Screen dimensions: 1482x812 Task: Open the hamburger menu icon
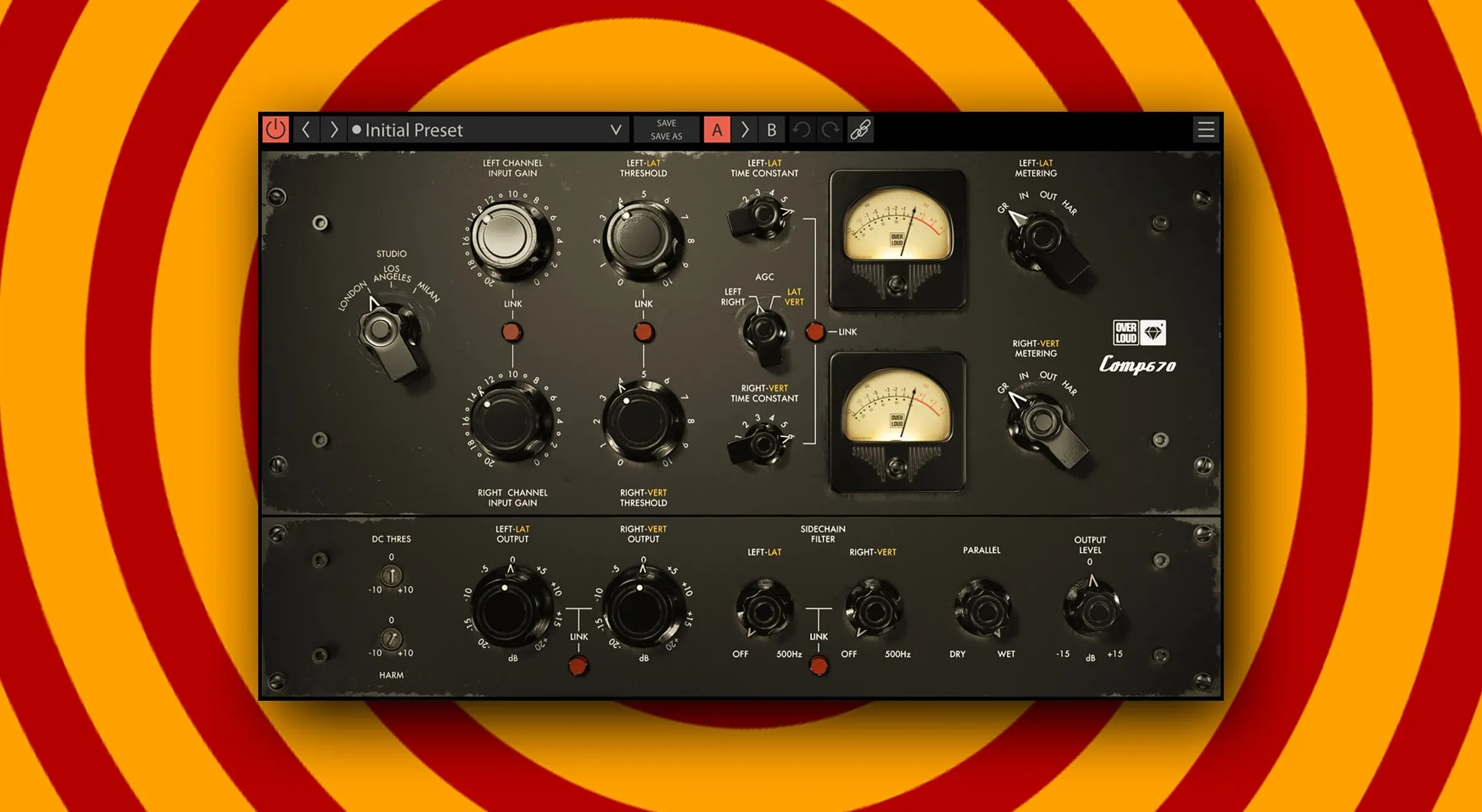click(1205, 130)
